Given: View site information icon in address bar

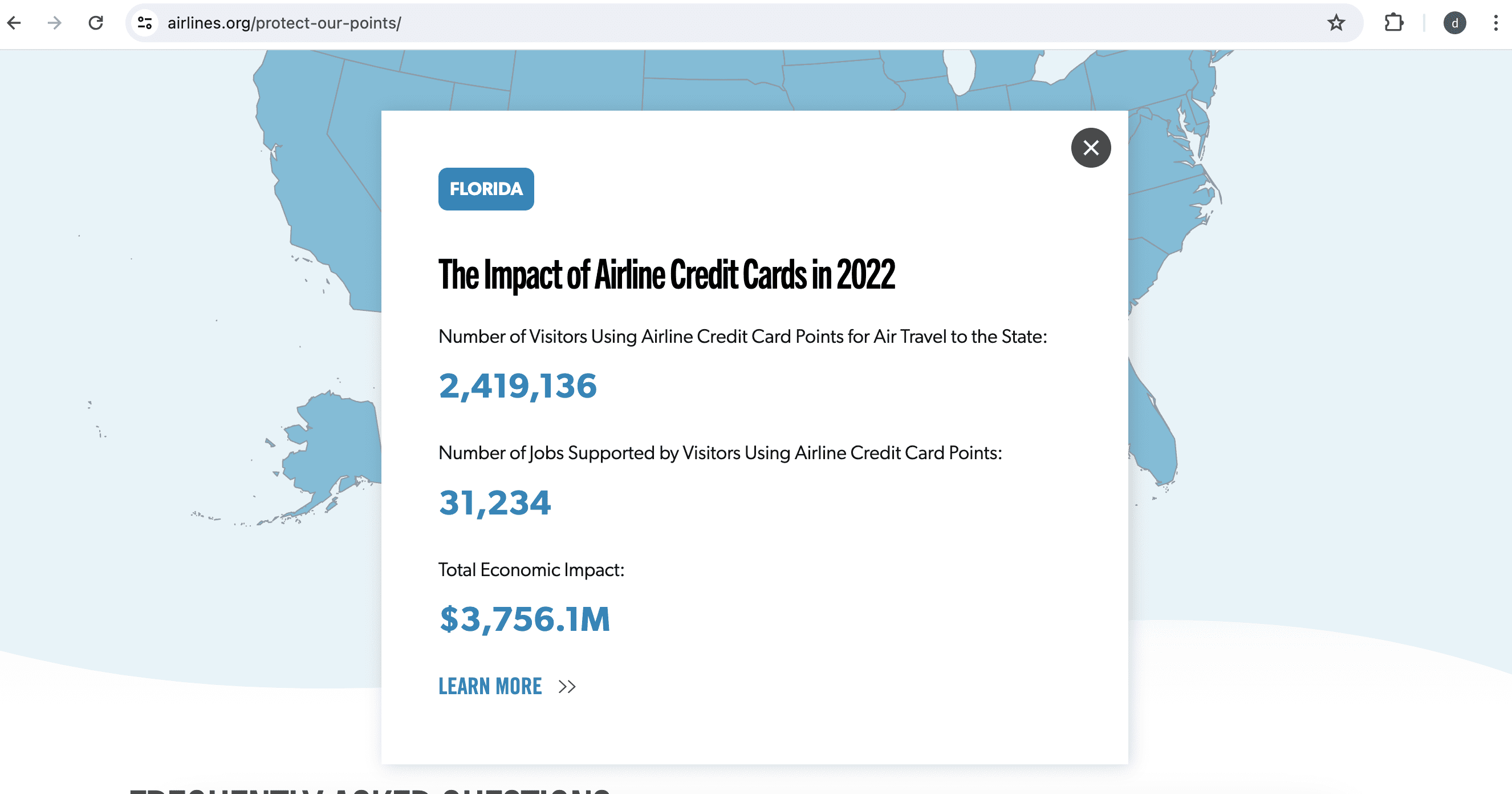Looking at the screenshot, I should 145,23.
